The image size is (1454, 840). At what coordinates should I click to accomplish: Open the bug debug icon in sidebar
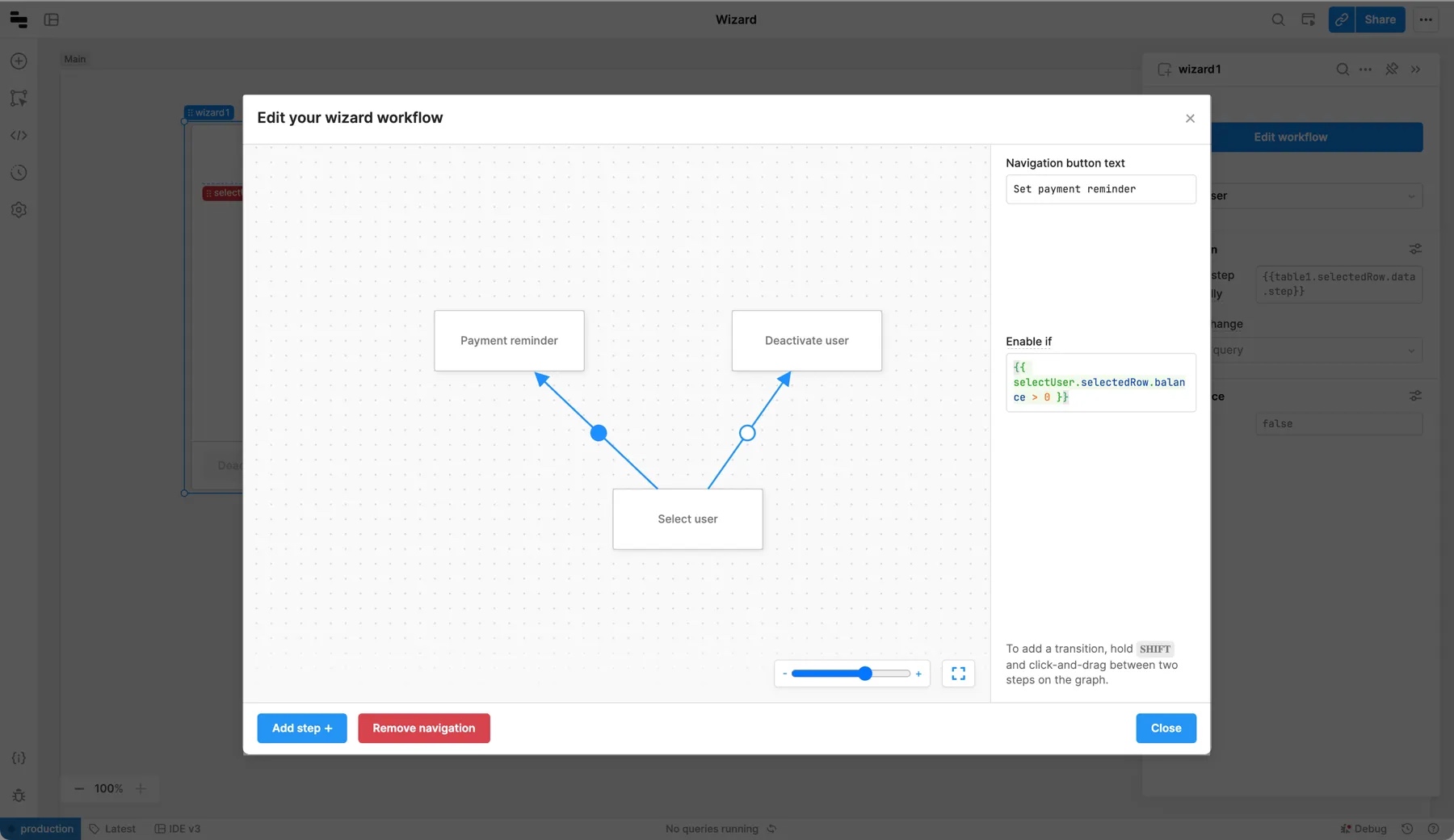(19, 796)
